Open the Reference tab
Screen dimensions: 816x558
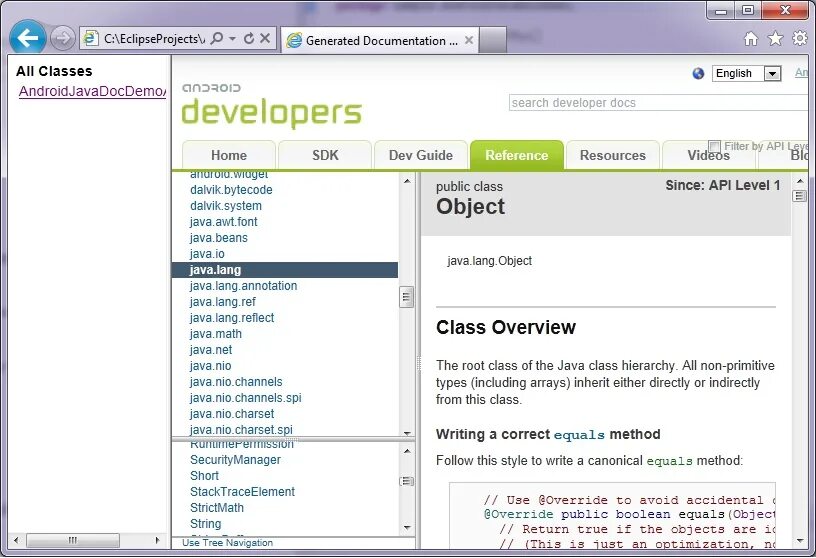pyautogui.click(x=517, y=155)
